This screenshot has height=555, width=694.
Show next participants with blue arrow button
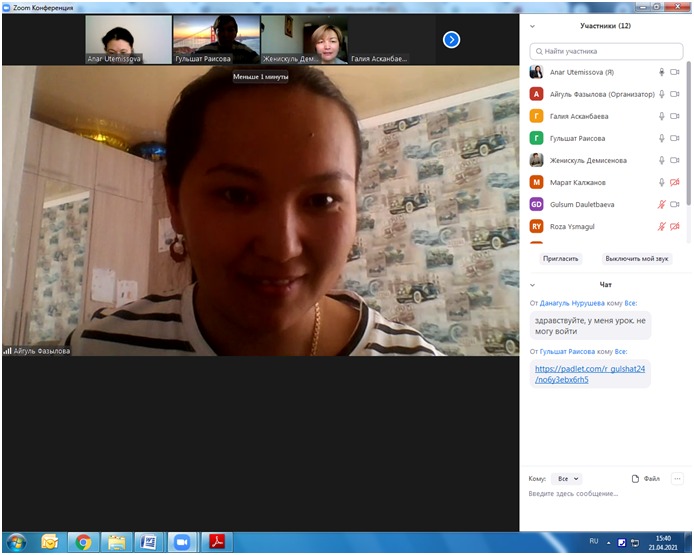tap(451, 40)
